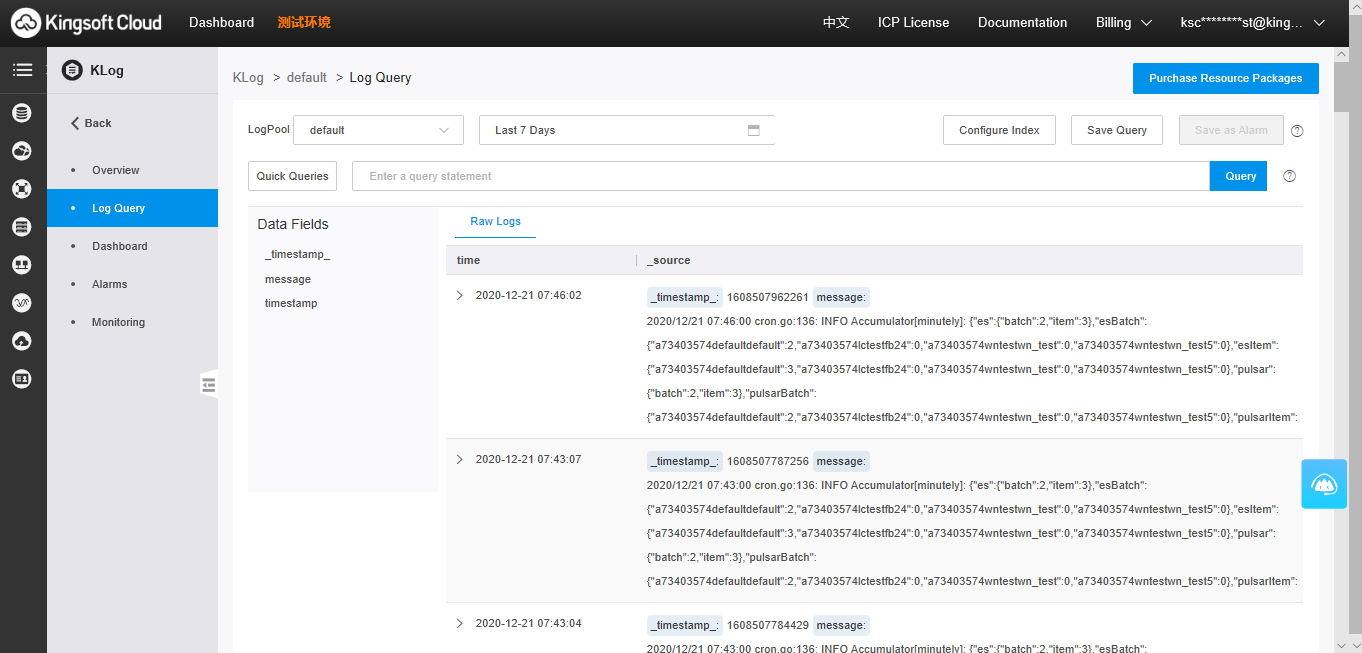Image resolution: width=1362 pixels, height=653 pixels.
Task: Select the message data field
Action: (x=288, y=279)
